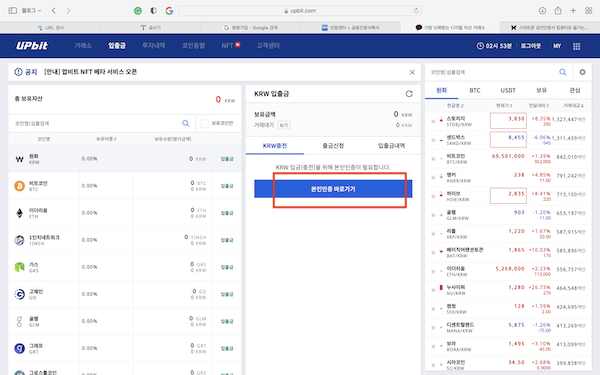
Task: Reload page with address bar refresh icon
Action: (x=416, y=11)
